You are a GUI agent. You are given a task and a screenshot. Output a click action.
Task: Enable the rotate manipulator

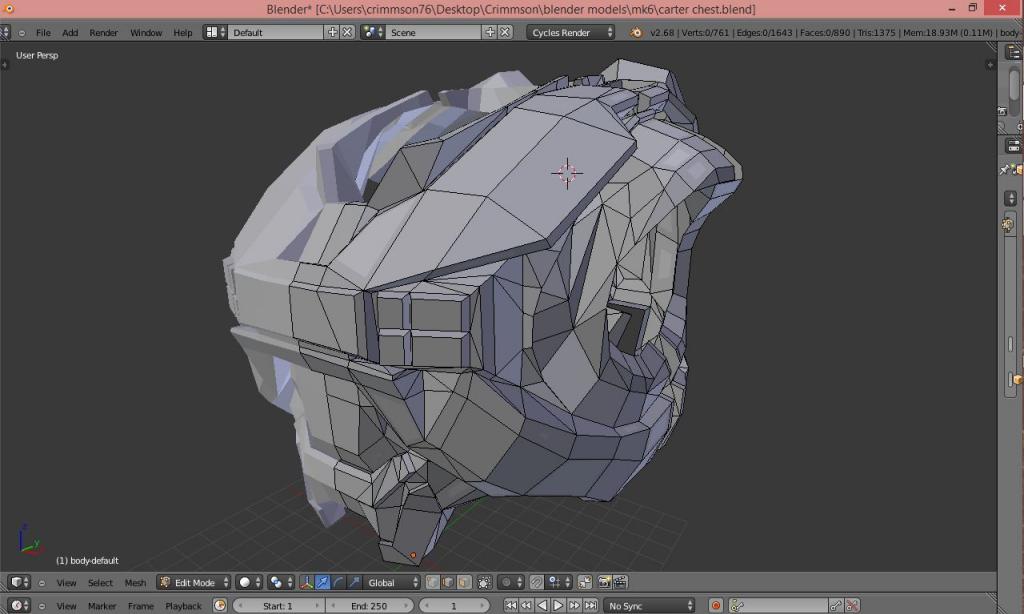tap(338, 582)
